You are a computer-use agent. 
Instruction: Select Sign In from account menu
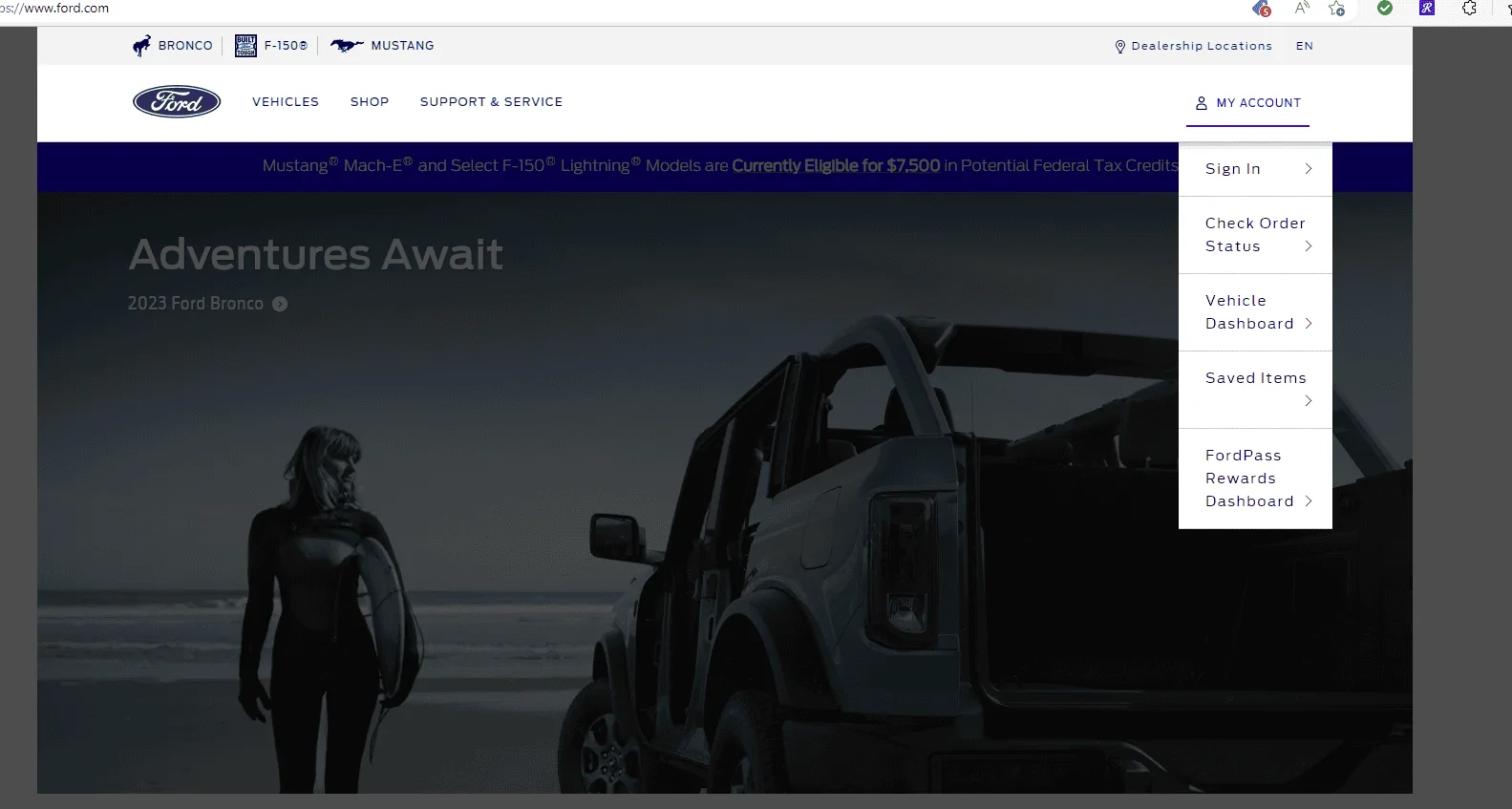tap(1255, 169)
